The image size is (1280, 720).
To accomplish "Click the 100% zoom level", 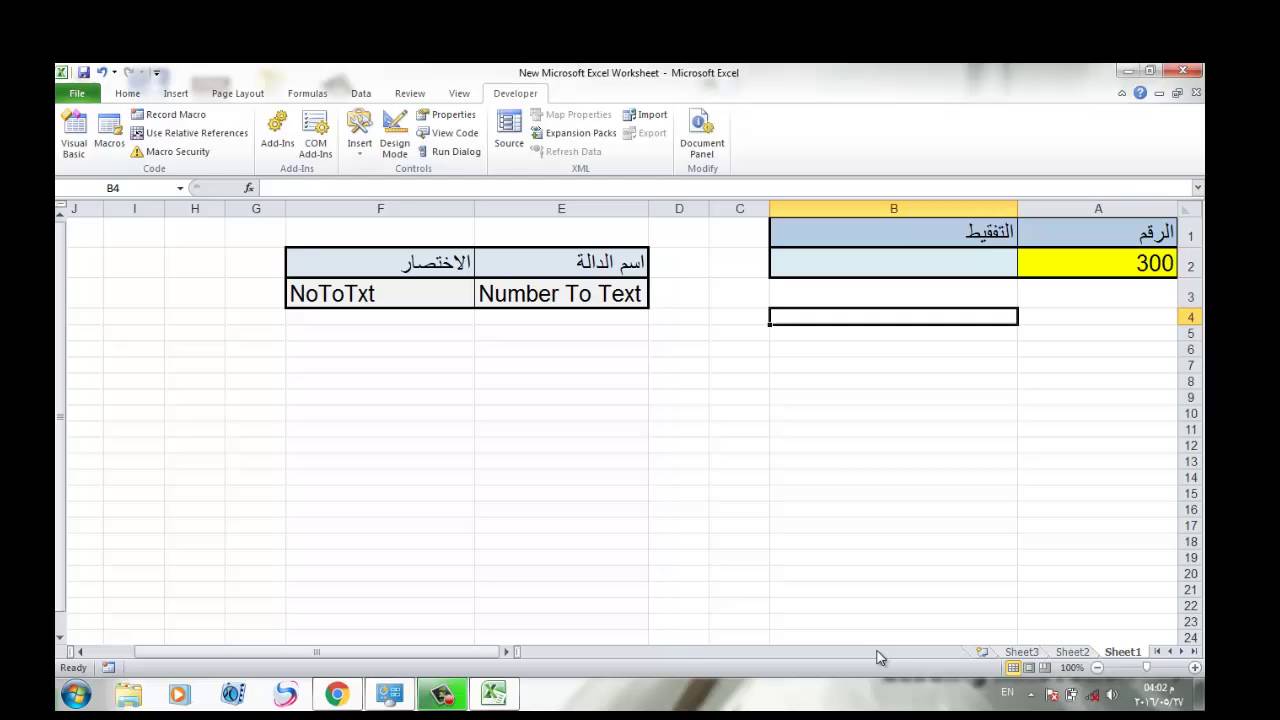I will click(1072, 667).
